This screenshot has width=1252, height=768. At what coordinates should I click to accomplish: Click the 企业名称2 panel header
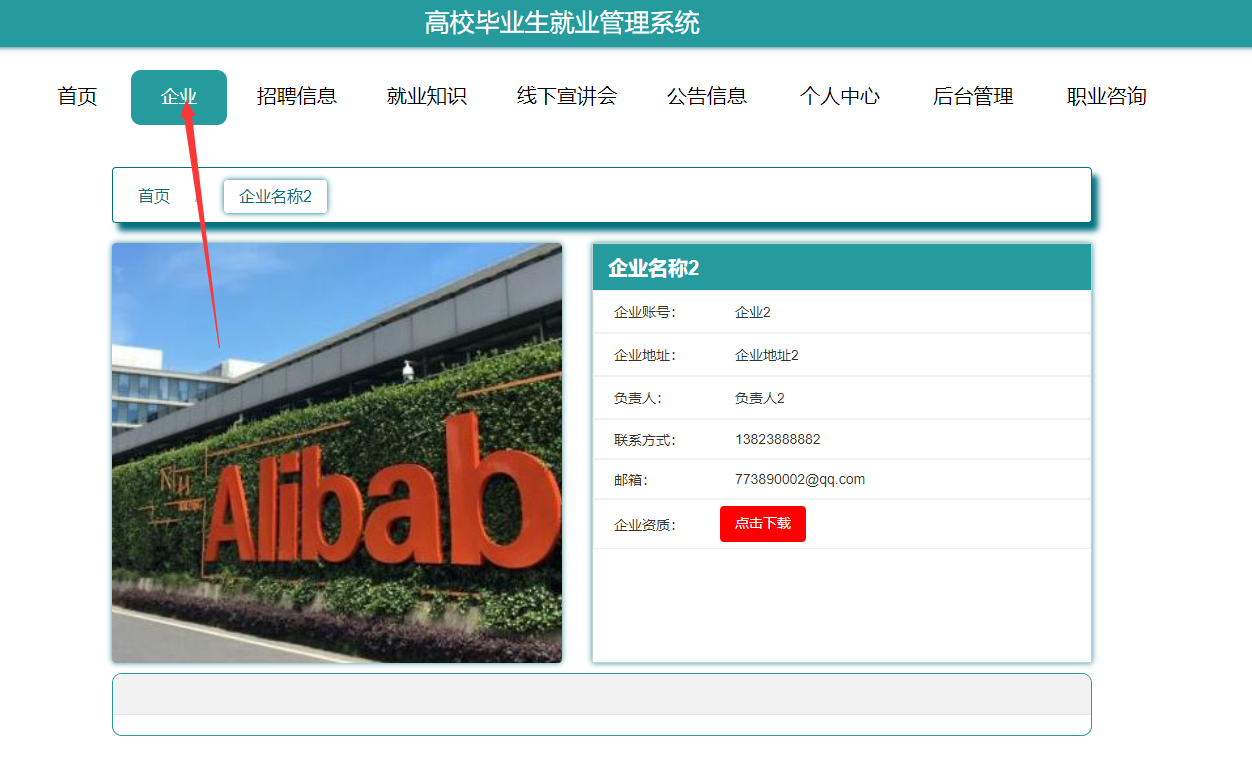point(842,268)
